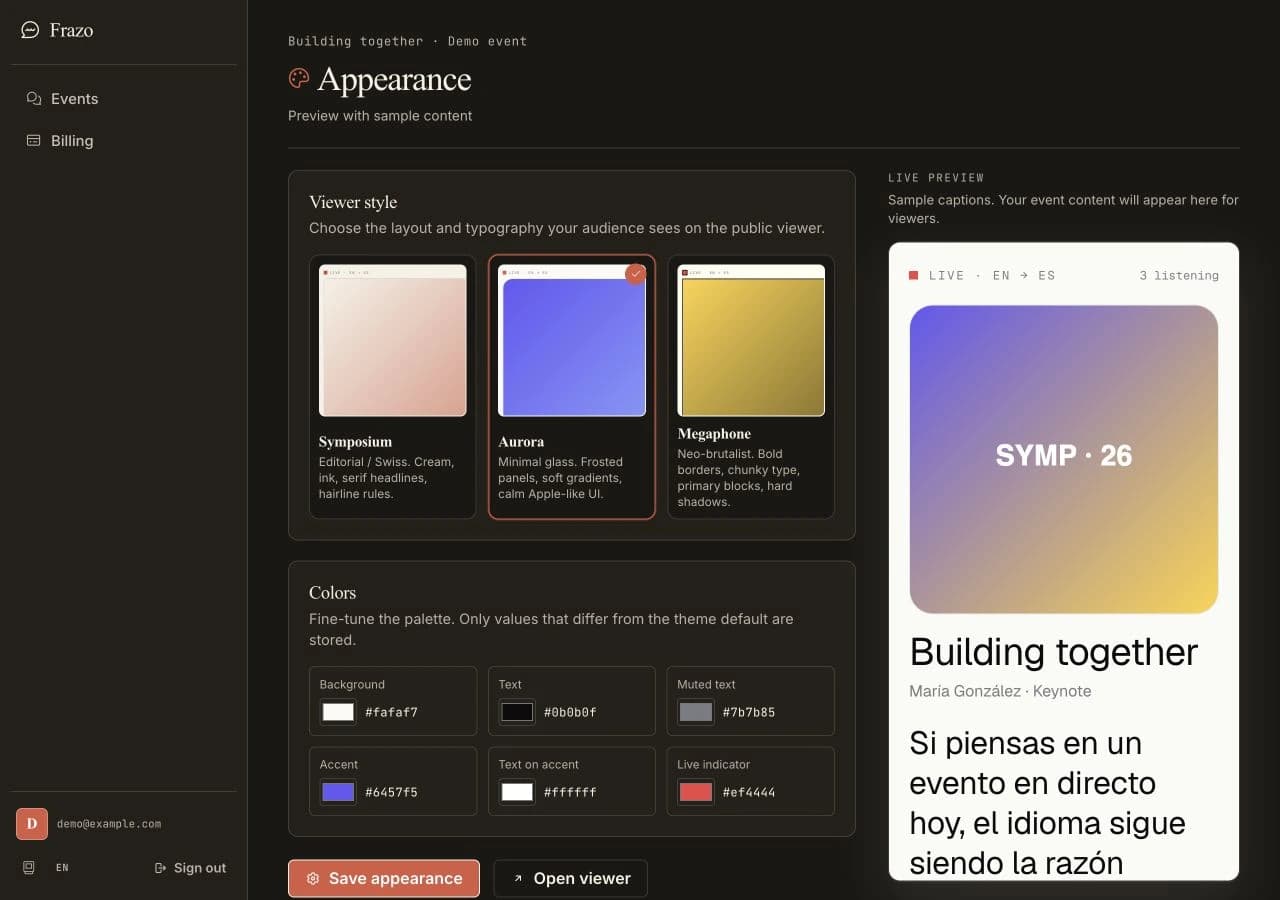1280x900 pixels.
Task: Click the 'Viewer style' section heading
Action: tap(353, 202)
